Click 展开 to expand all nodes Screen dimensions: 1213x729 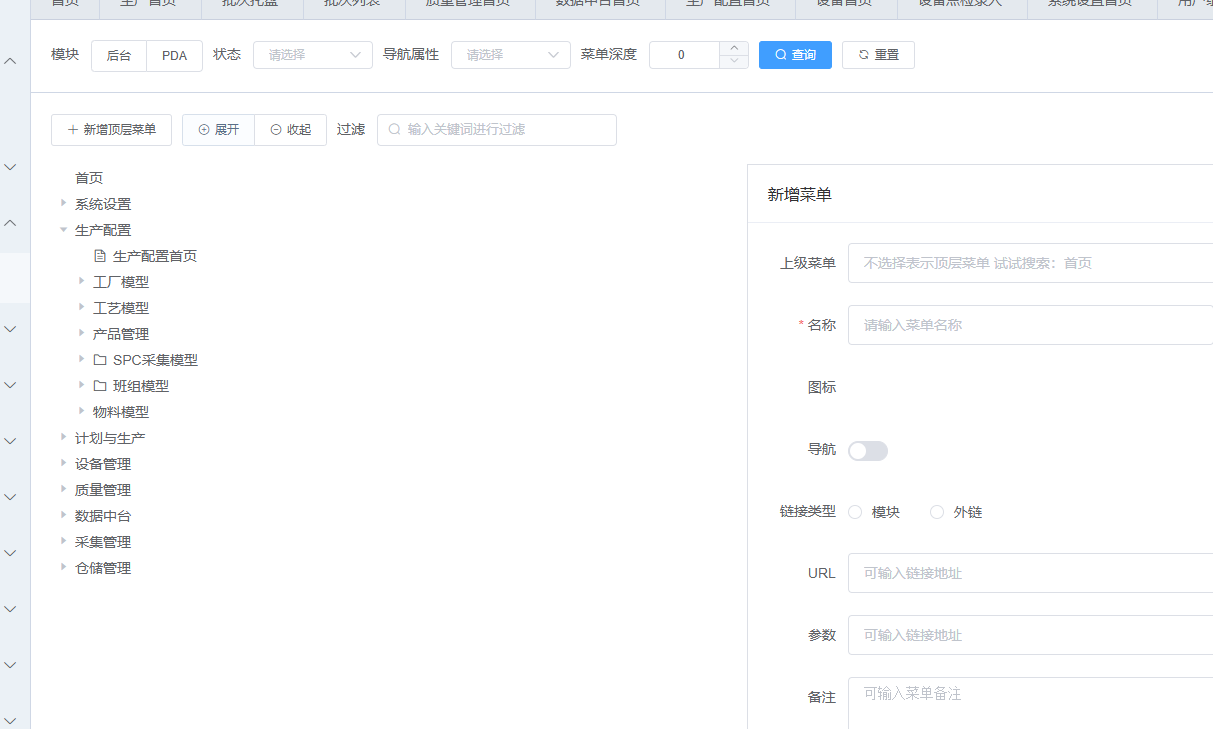coord(218,130)
